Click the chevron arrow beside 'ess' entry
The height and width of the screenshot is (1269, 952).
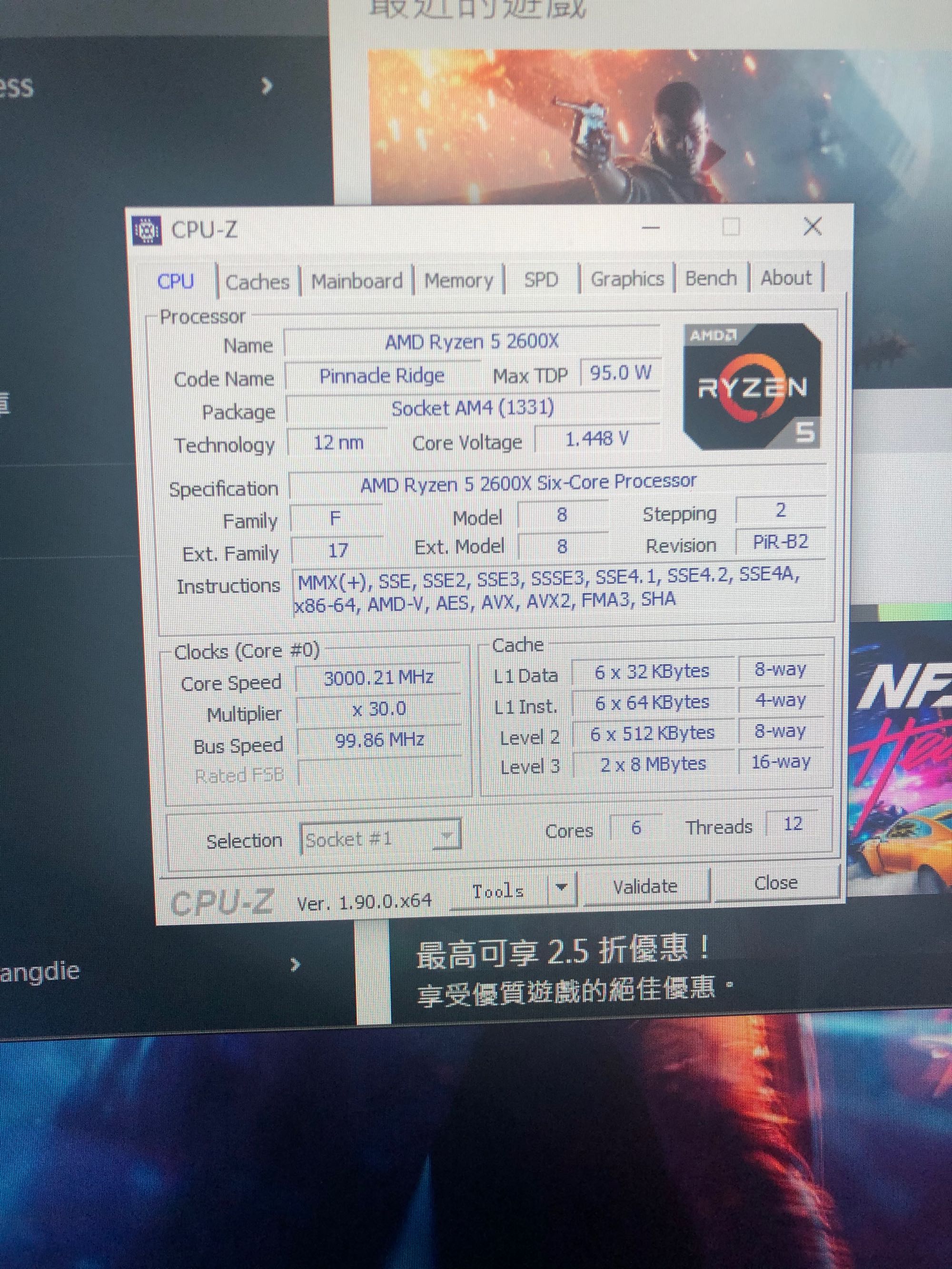click(x=266, y=87)
